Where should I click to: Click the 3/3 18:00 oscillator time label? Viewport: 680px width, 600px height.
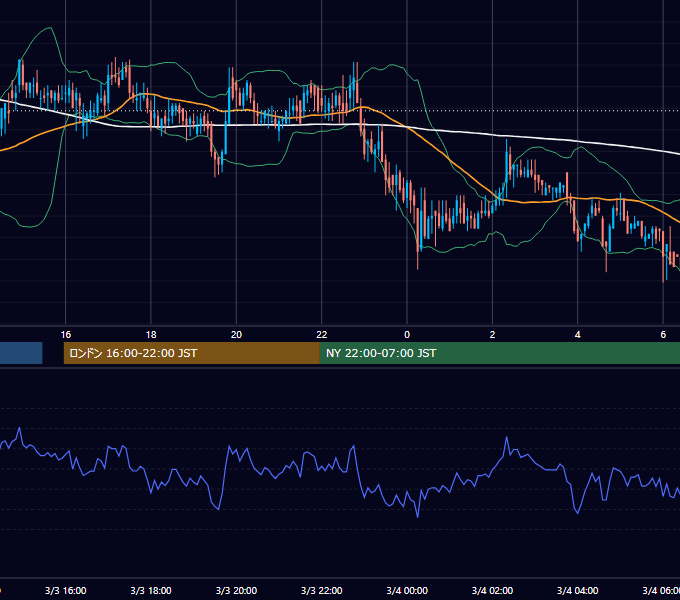(151, 590)
